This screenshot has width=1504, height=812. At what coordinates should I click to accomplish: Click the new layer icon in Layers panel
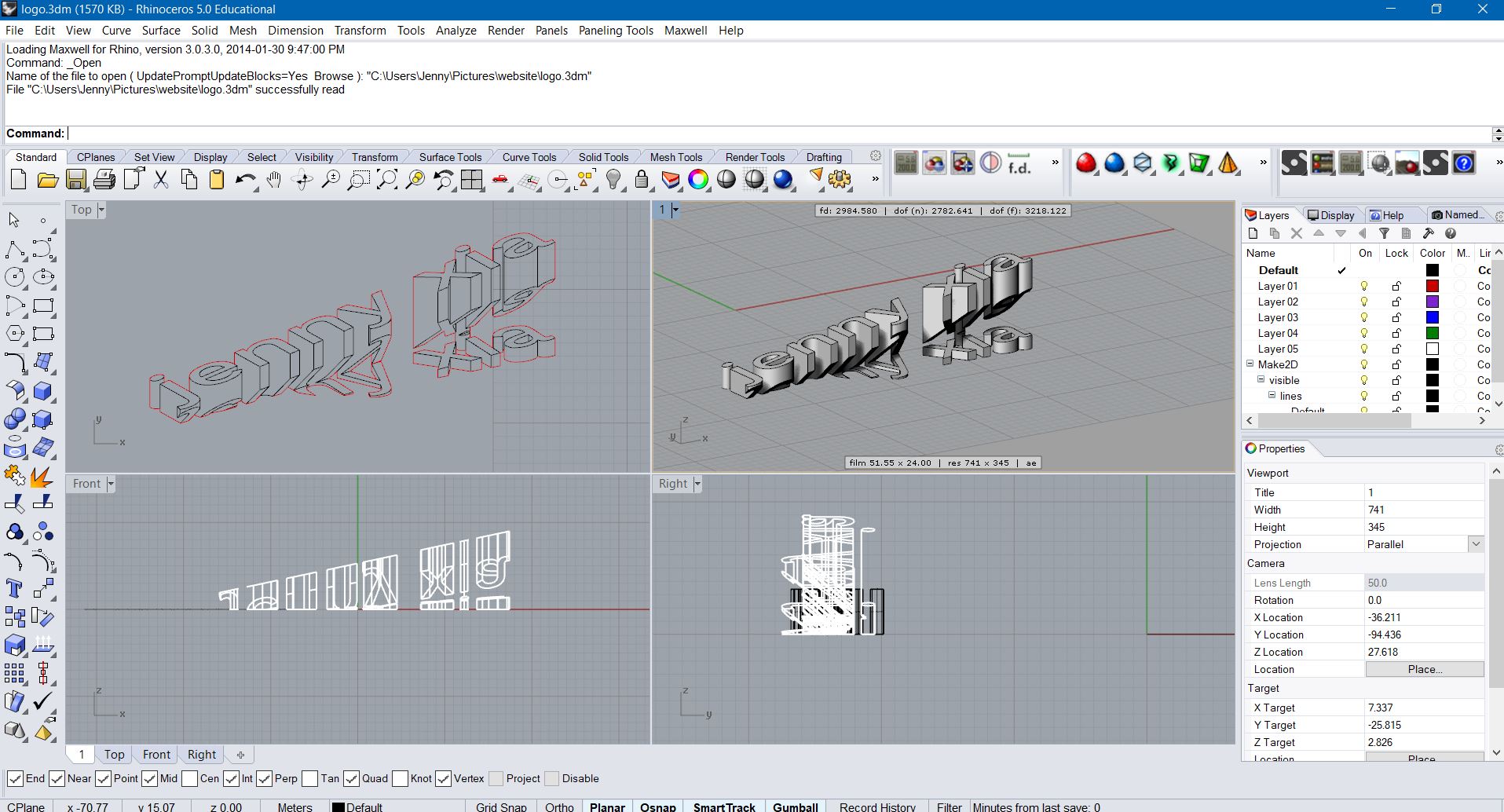(1253, 233)
